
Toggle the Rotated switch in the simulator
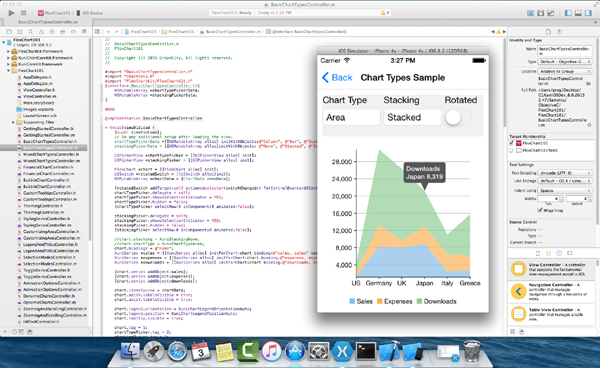click(458, 117)
